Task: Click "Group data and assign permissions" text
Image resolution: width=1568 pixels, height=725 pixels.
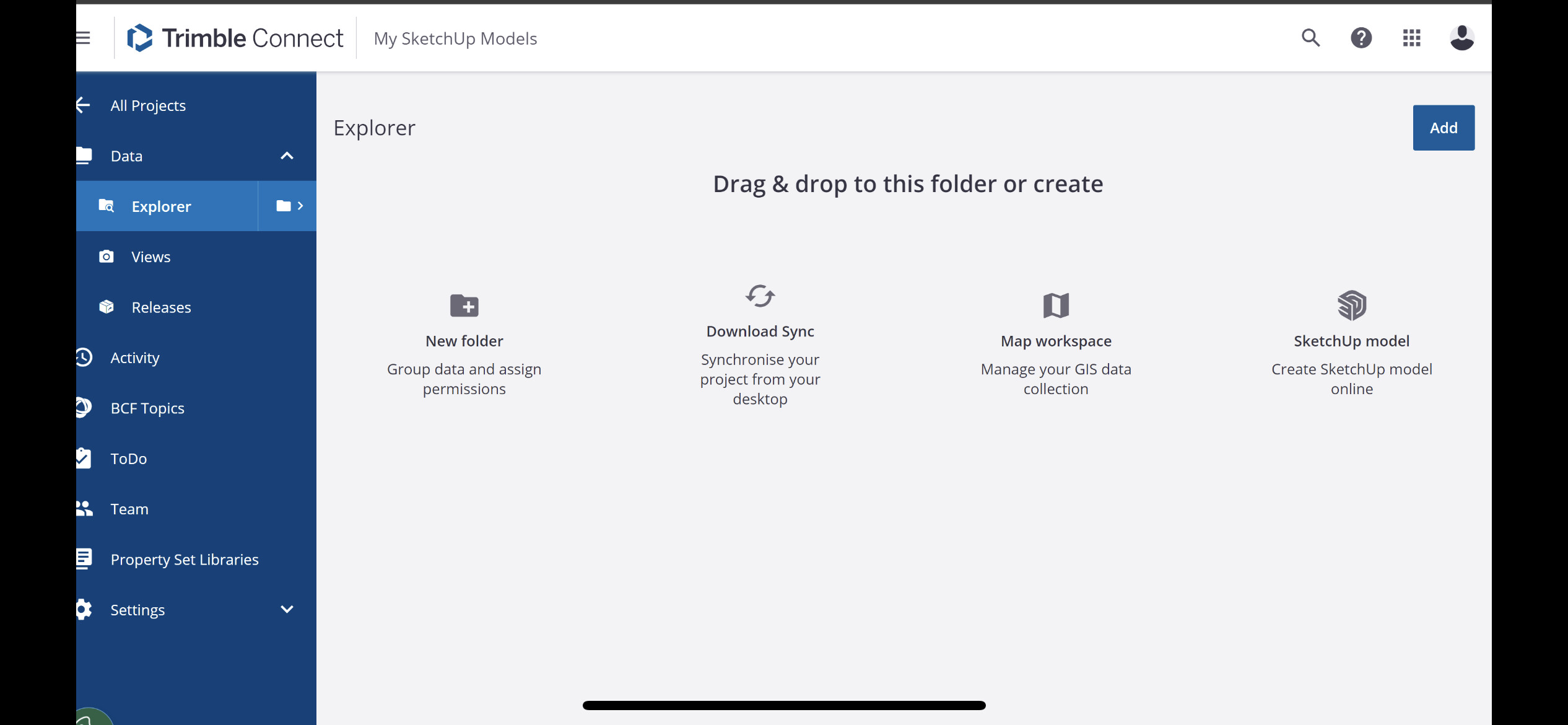Action: 464,379
